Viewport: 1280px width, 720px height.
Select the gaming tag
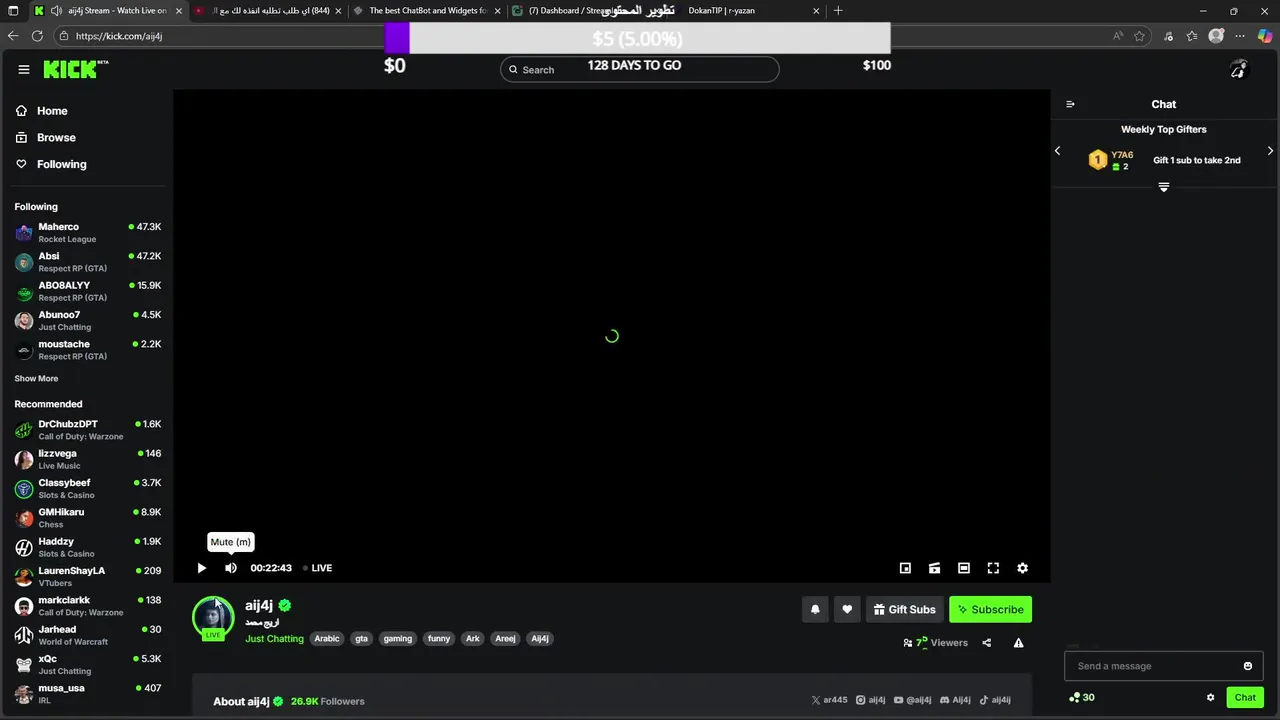[x=397, y=639]
